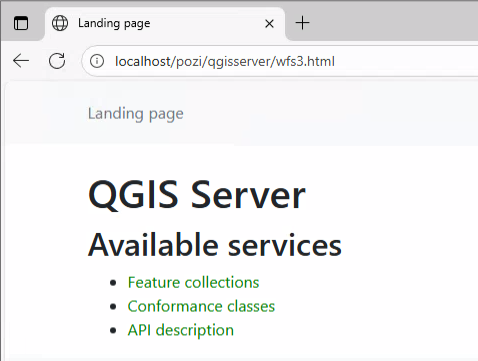Open the tab actions menu icon

pyautogui.click(x=21, y=23)
